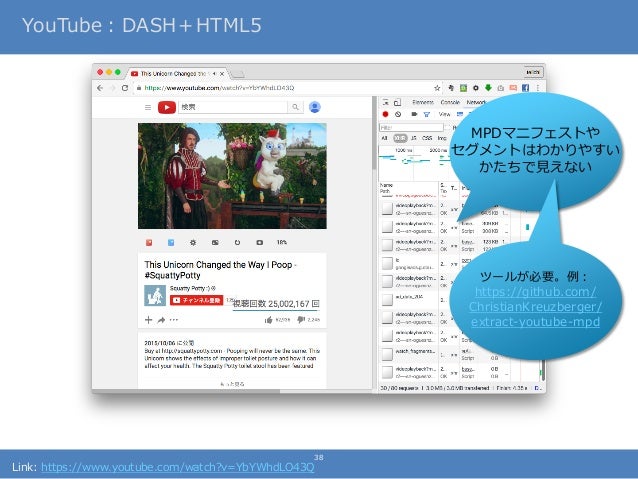This screenshot has width=638, height=479.
Task: Switch to the Console tab
Action: (x=450, y=103)
